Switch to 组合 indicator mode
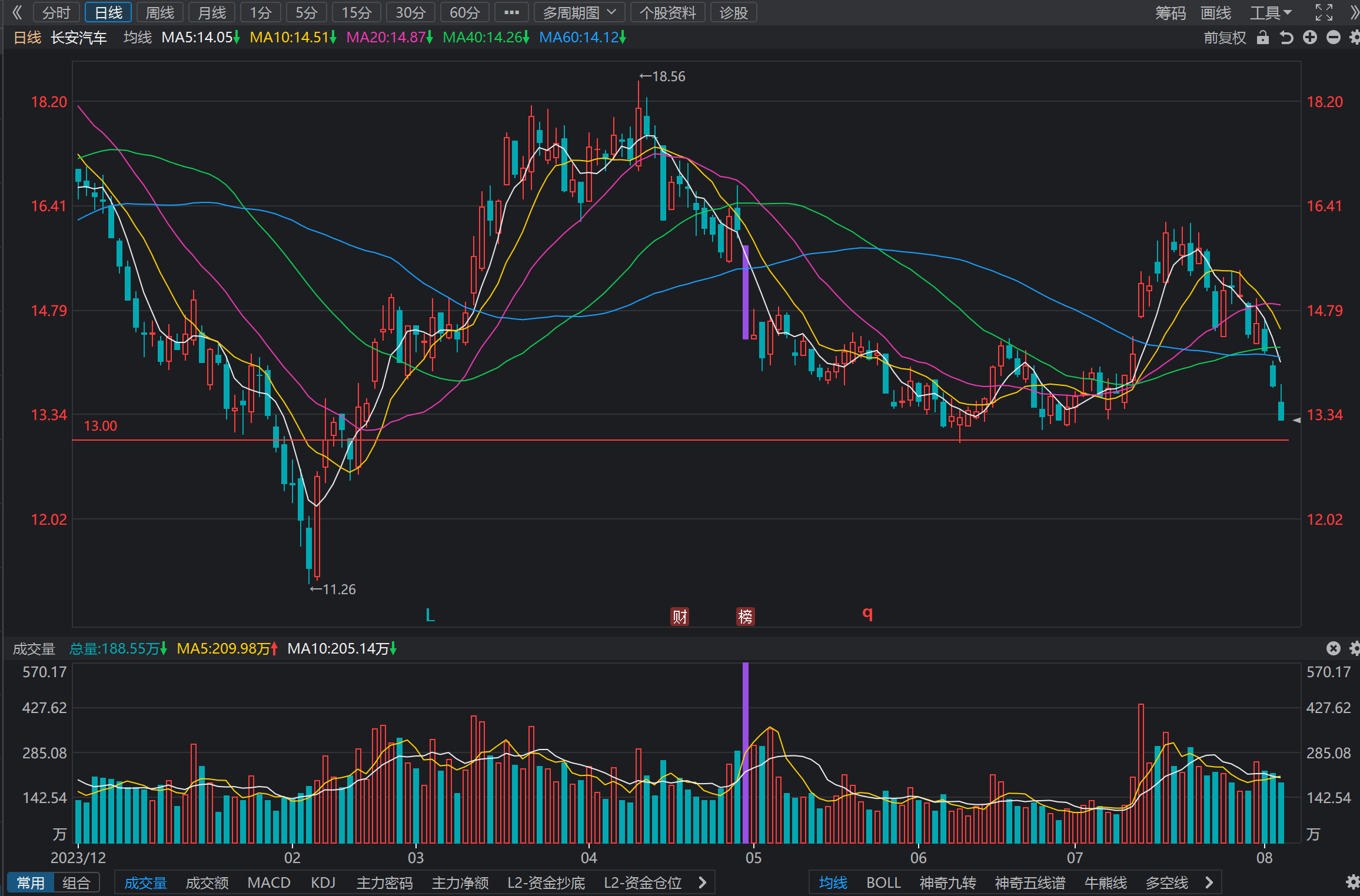 [x=77, y=882]
